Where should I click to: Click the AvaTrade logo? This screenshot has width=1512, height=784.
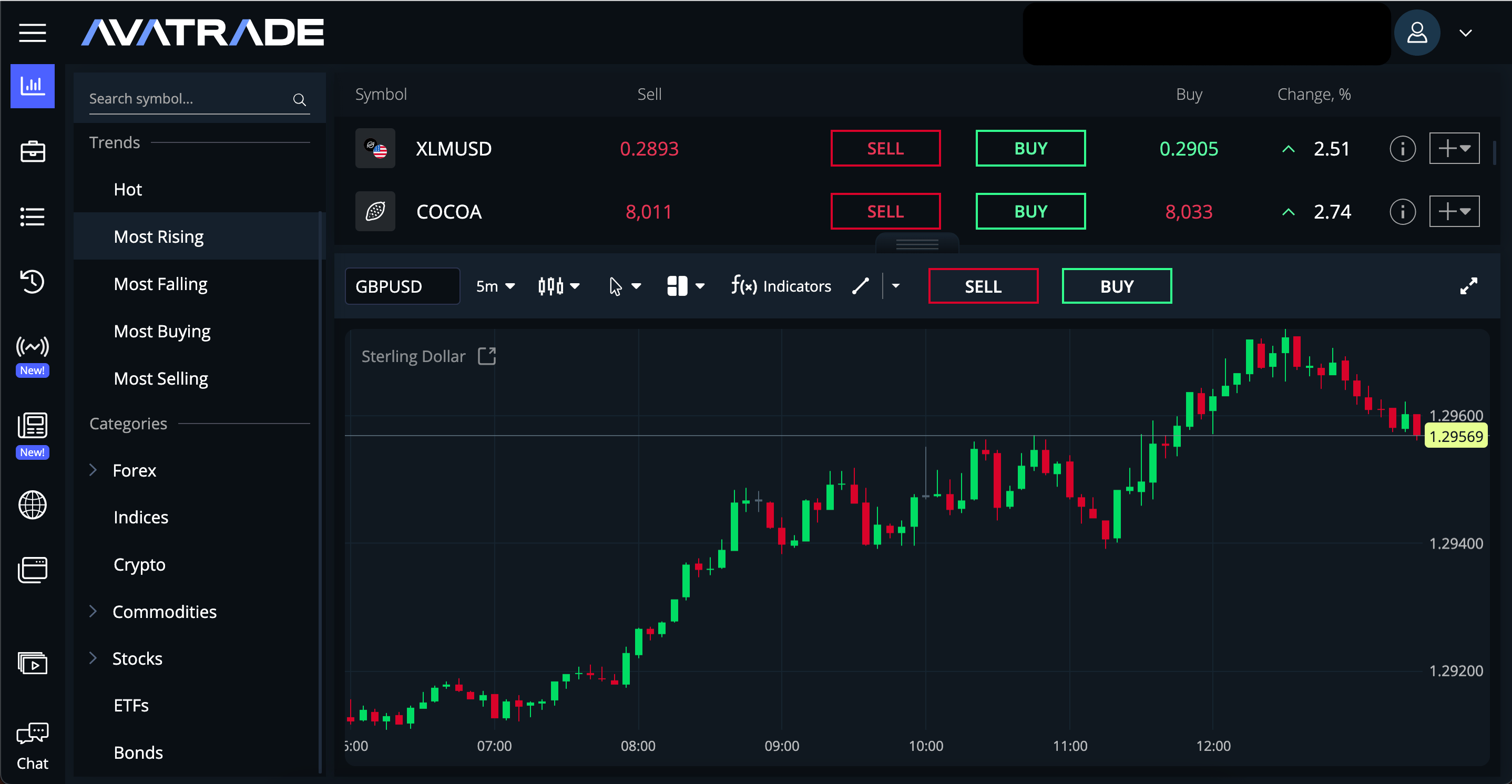tap(203, 33)
